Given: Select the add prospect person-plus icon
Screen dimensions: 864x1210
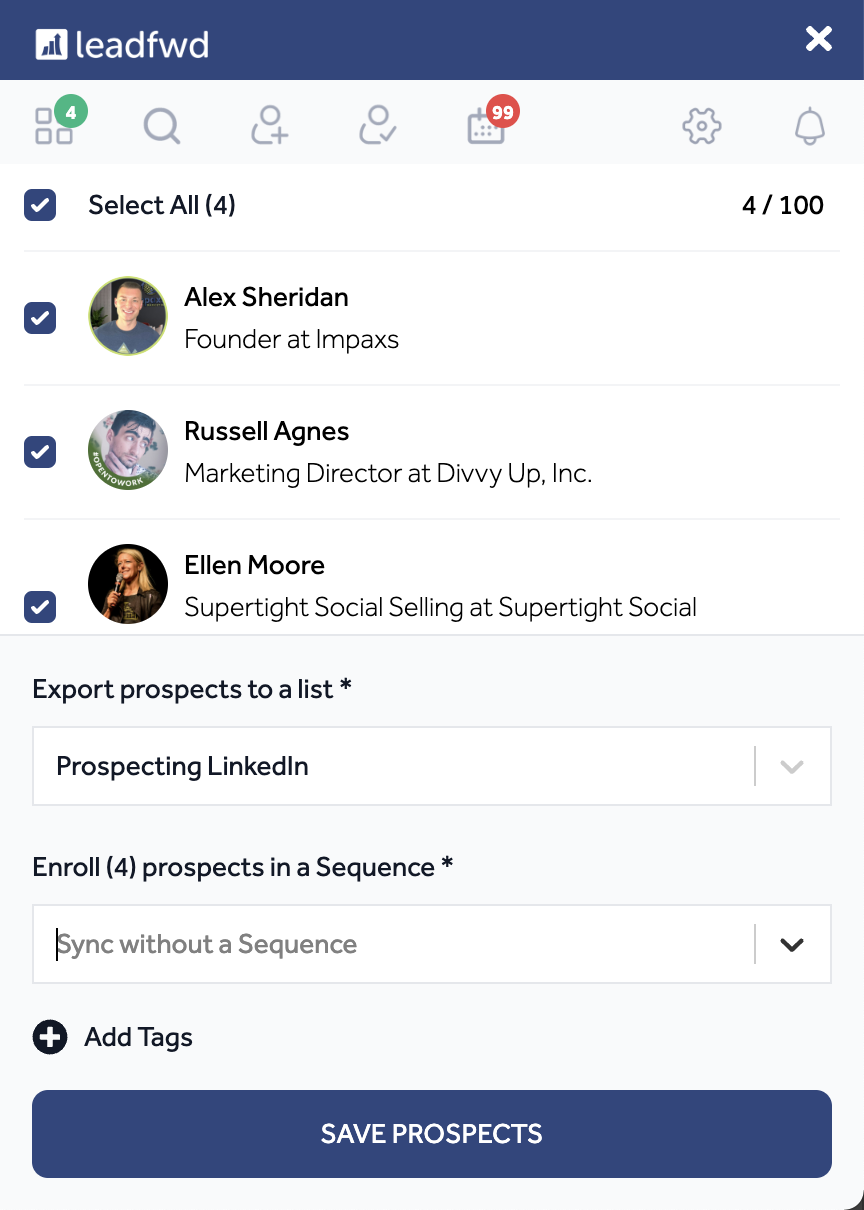Looking at the screenshot, I should [270, 126].
